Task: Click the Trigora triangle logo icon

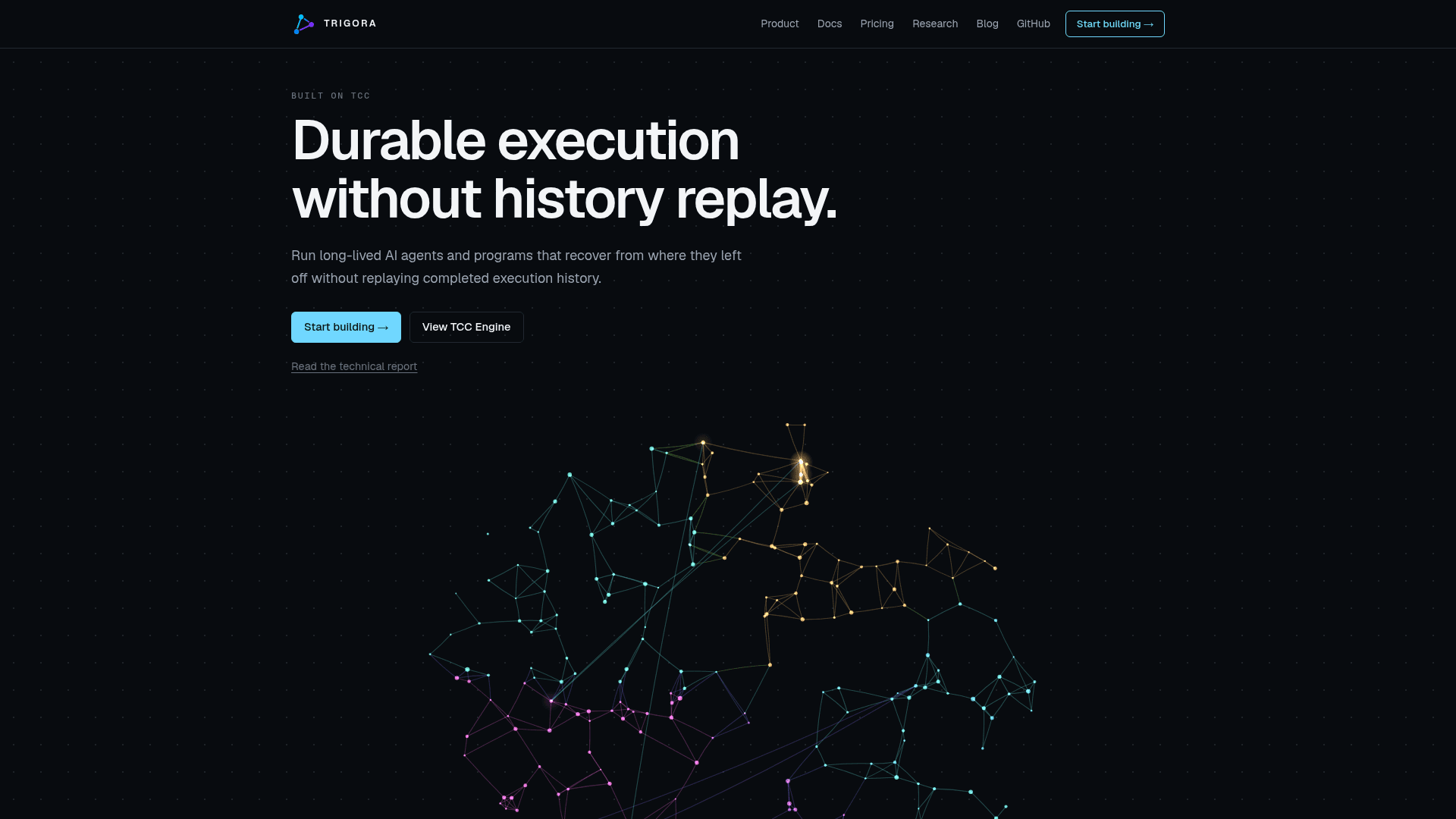Action: click(303, 24)
